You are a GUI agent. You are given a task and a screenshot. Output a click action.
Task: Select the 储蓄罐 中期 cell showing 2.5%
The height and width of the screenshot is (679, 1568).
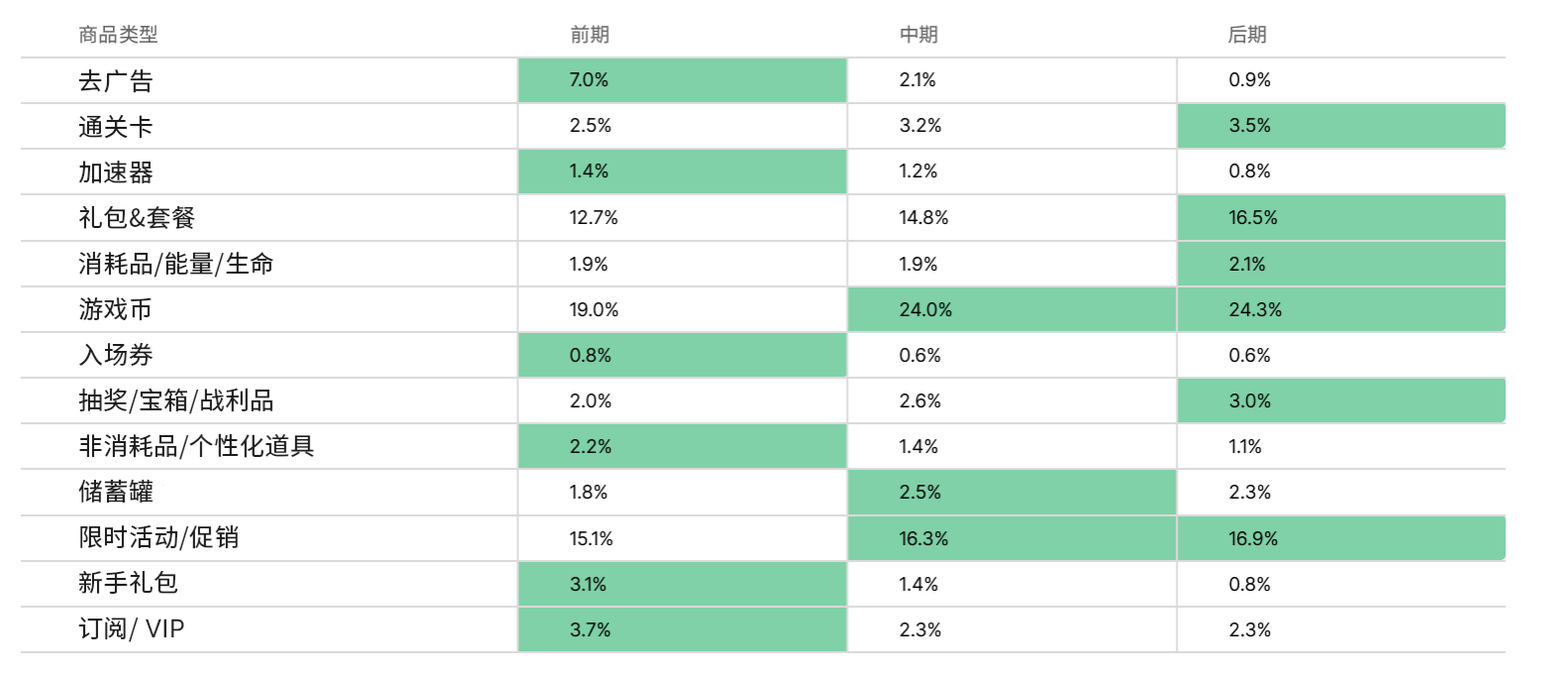pyautogui.click(x=1011, y=493)
